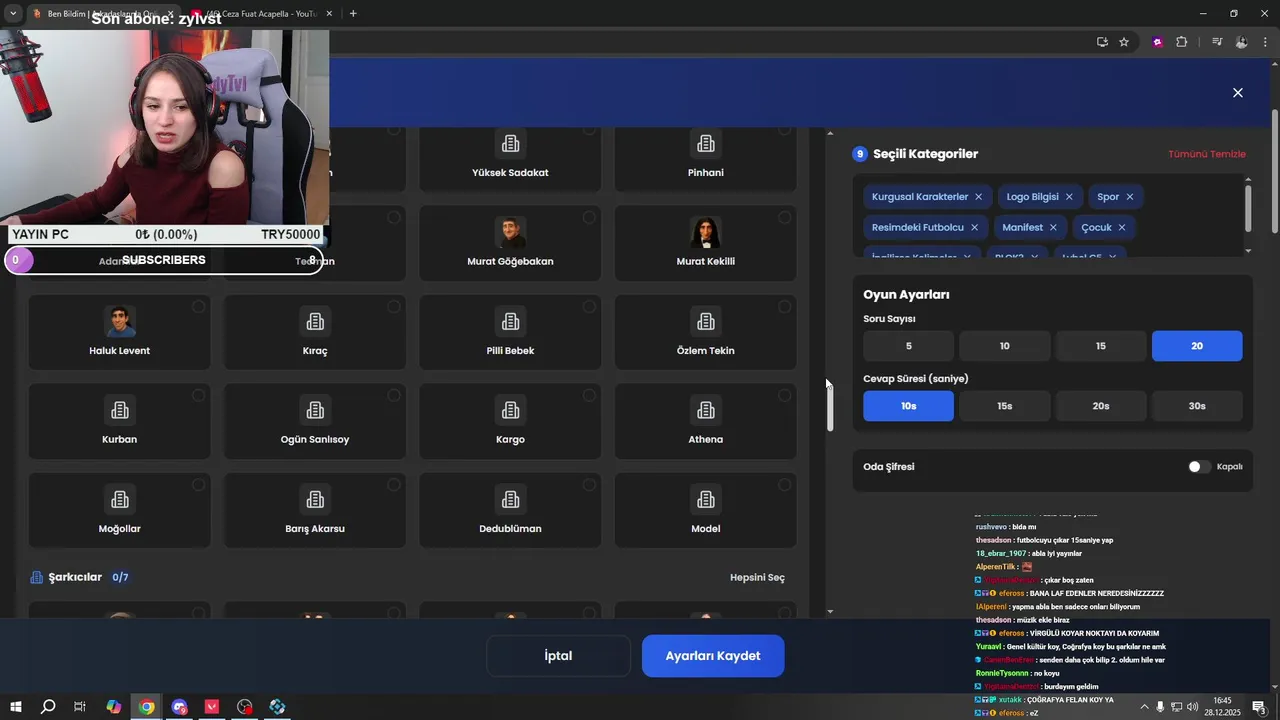Click the install app icon in address bar
1280x720 pixels.
[1102, 42]
